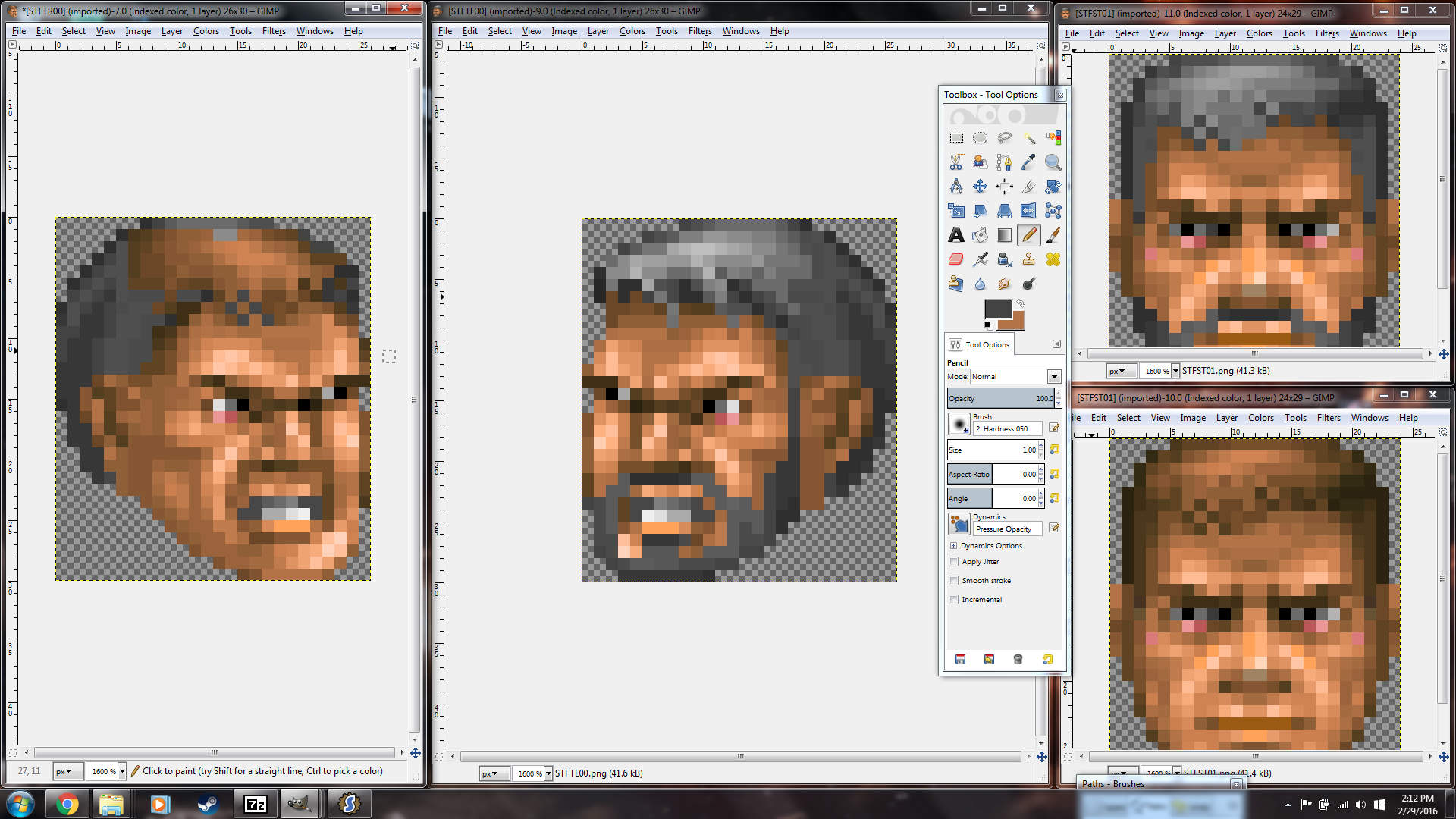Select the Bucket Fill tool
This screenshot has width=1456, height=819.
(x=980, y=235)
